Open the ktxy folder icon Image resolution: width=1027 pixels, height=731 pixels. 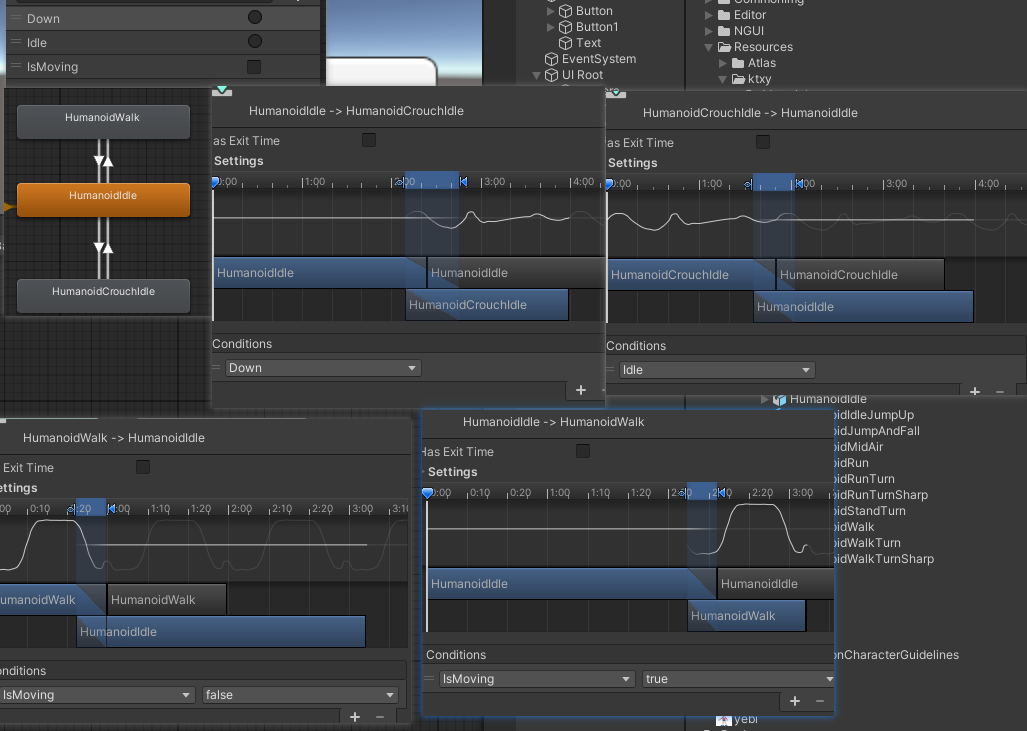(738, 79)
